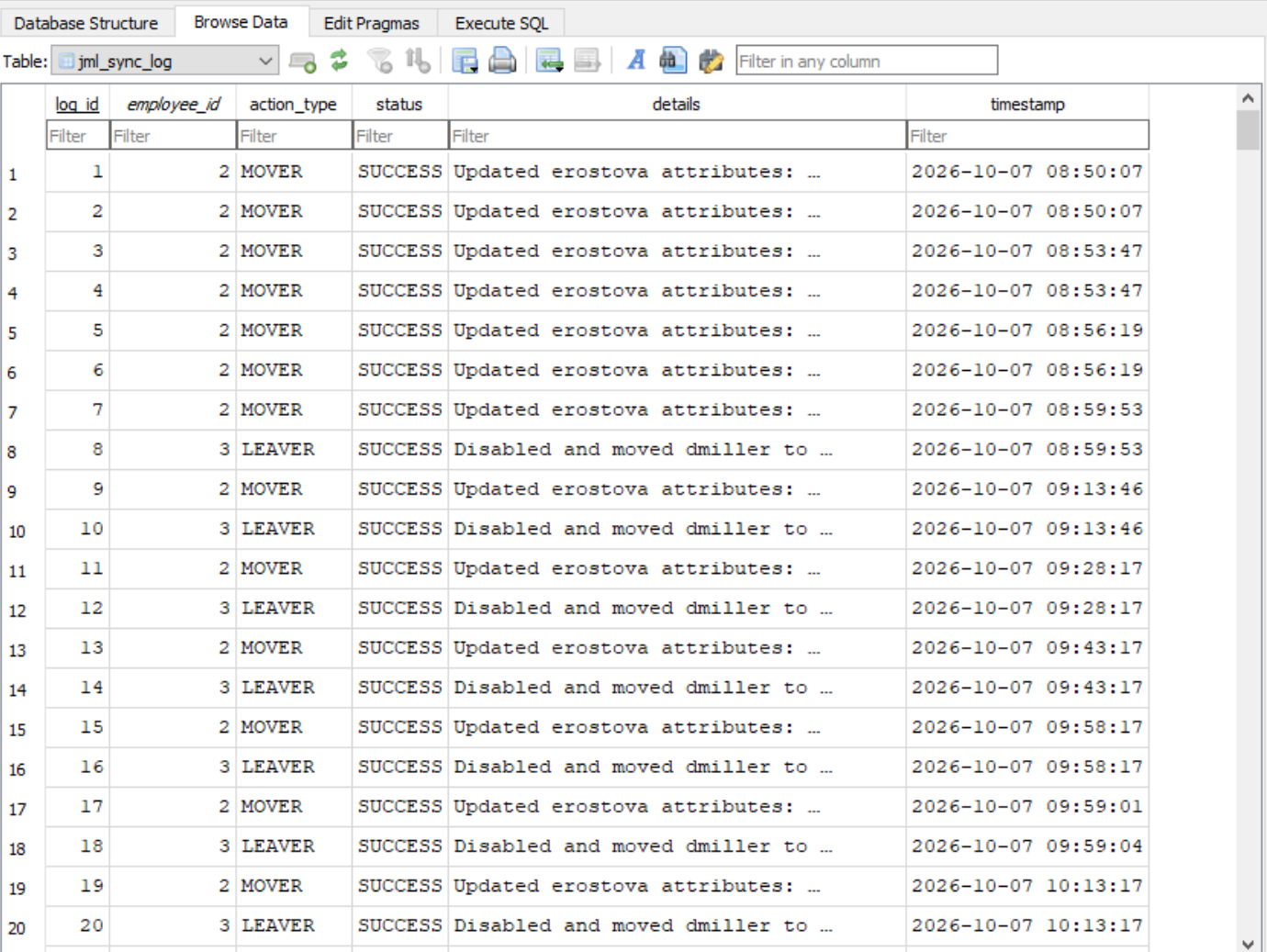This screenshot has width=1267, height=952.
Task: Sort by the timestamp column header
Action: click(x=1027, y=104)
